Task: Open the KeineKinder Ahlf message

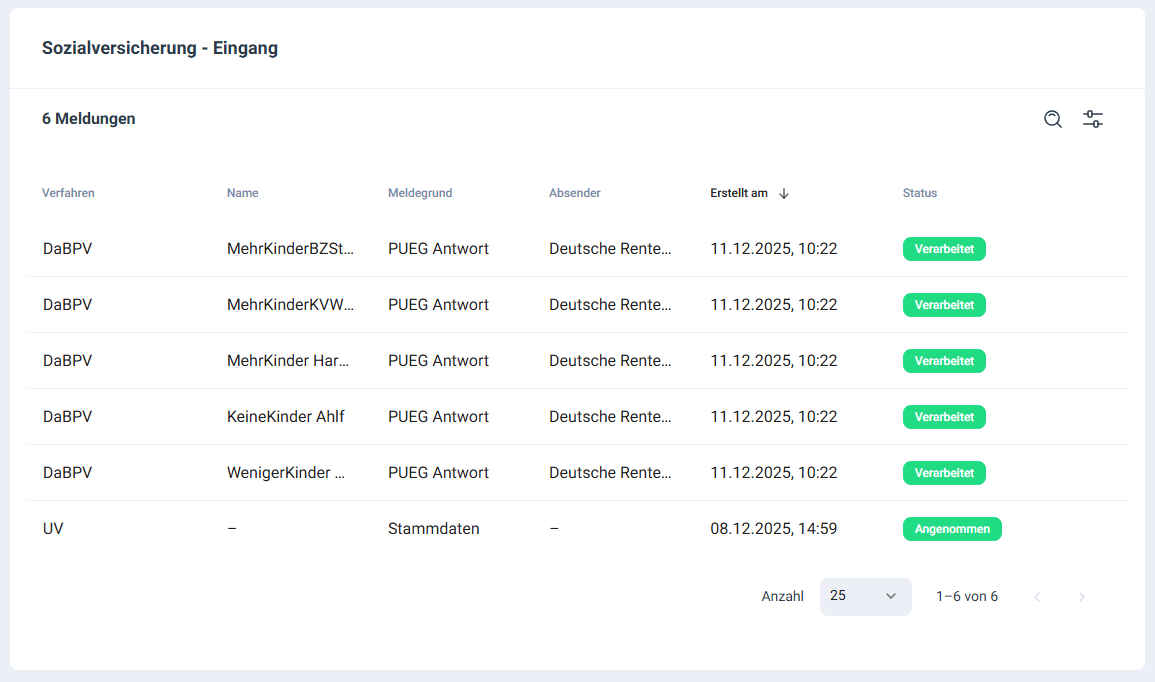Action: (286, 417)
